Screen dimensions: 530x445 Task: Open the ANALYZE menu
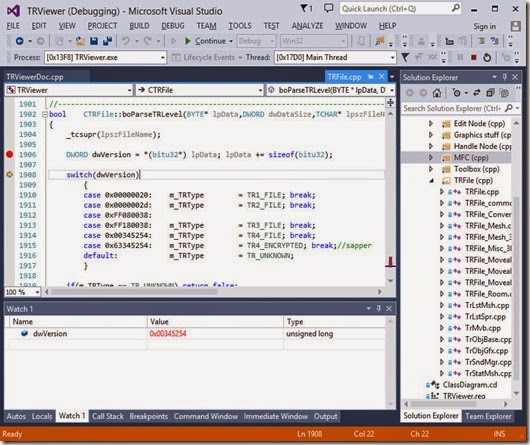point(307,26)
